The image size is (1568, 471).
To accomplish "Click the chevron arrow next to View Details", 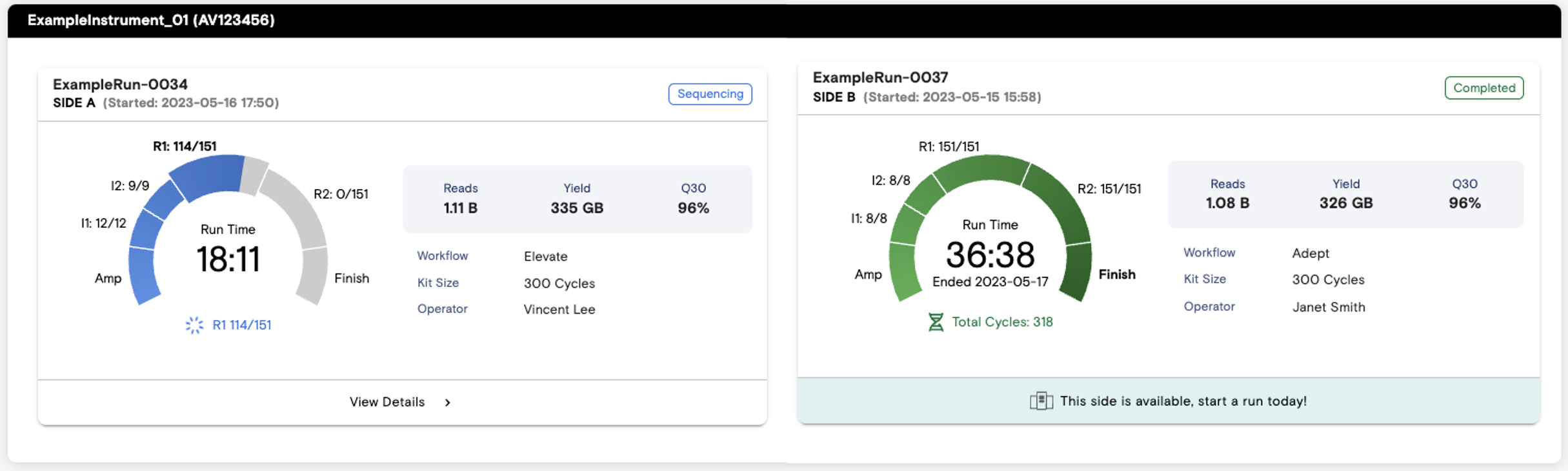I will (x=448, y=403).
